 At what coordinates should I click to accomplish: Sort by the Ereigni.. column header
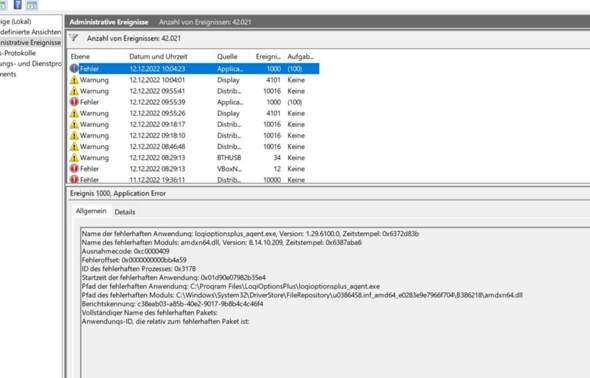click(268, 56)
